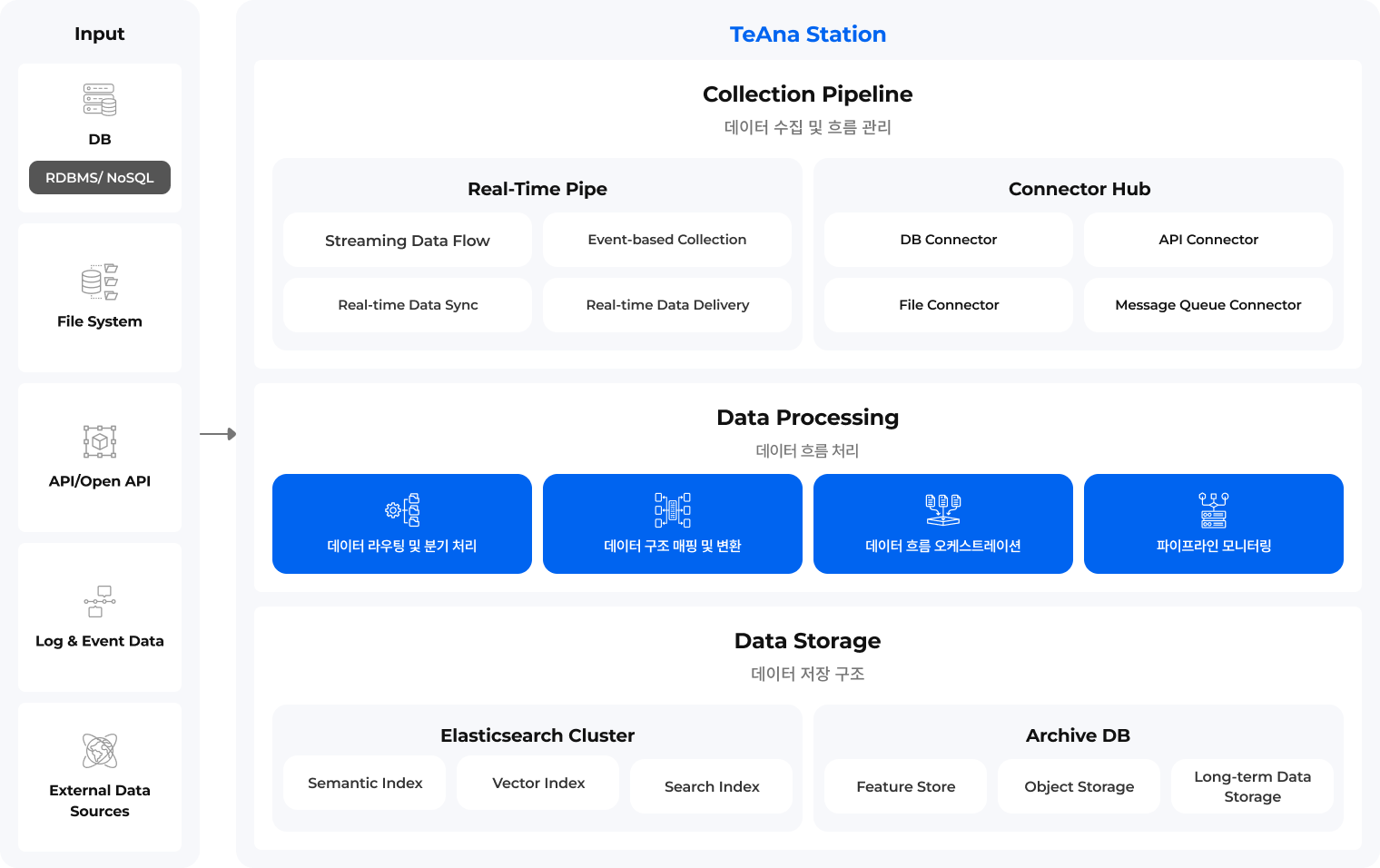Click the RDBMS/ NoSQL button
The width and height of the screenshot is (1380, 868).
pyautogui.click(x=100, y=178)
